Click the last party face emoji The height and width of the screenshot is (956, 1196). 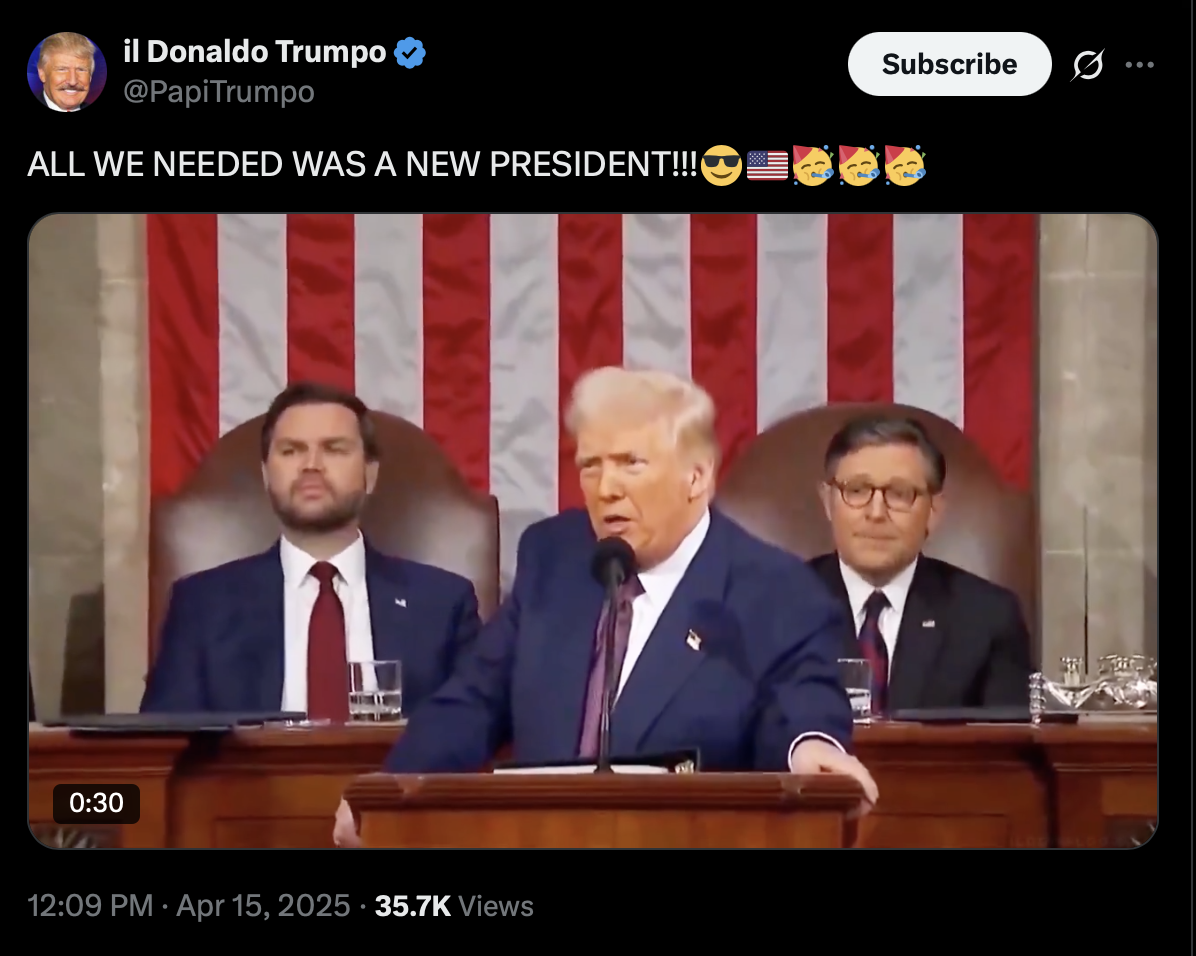[905, 165]
